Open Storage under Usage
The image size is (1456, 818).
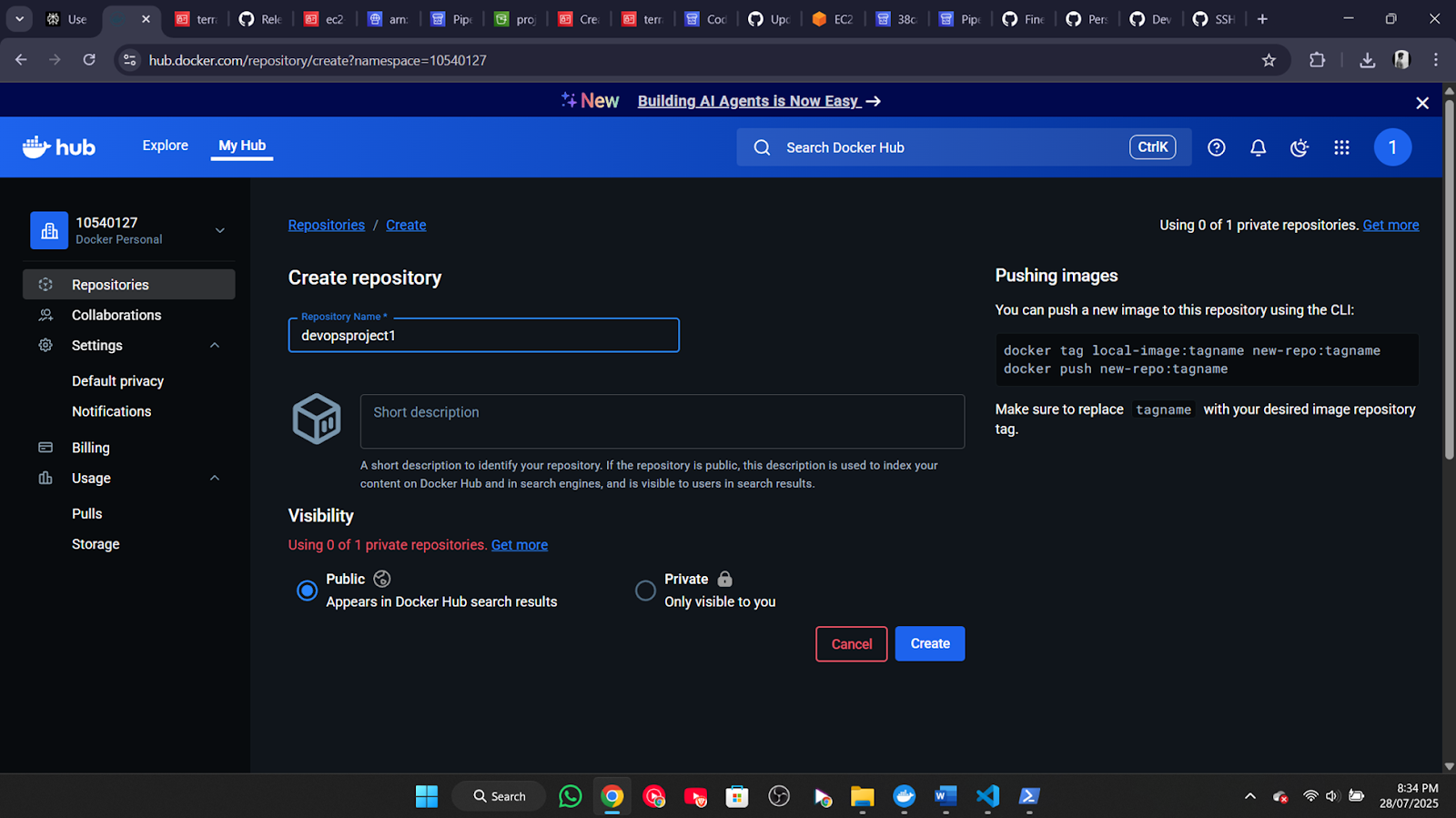click(x=96, y=544)
